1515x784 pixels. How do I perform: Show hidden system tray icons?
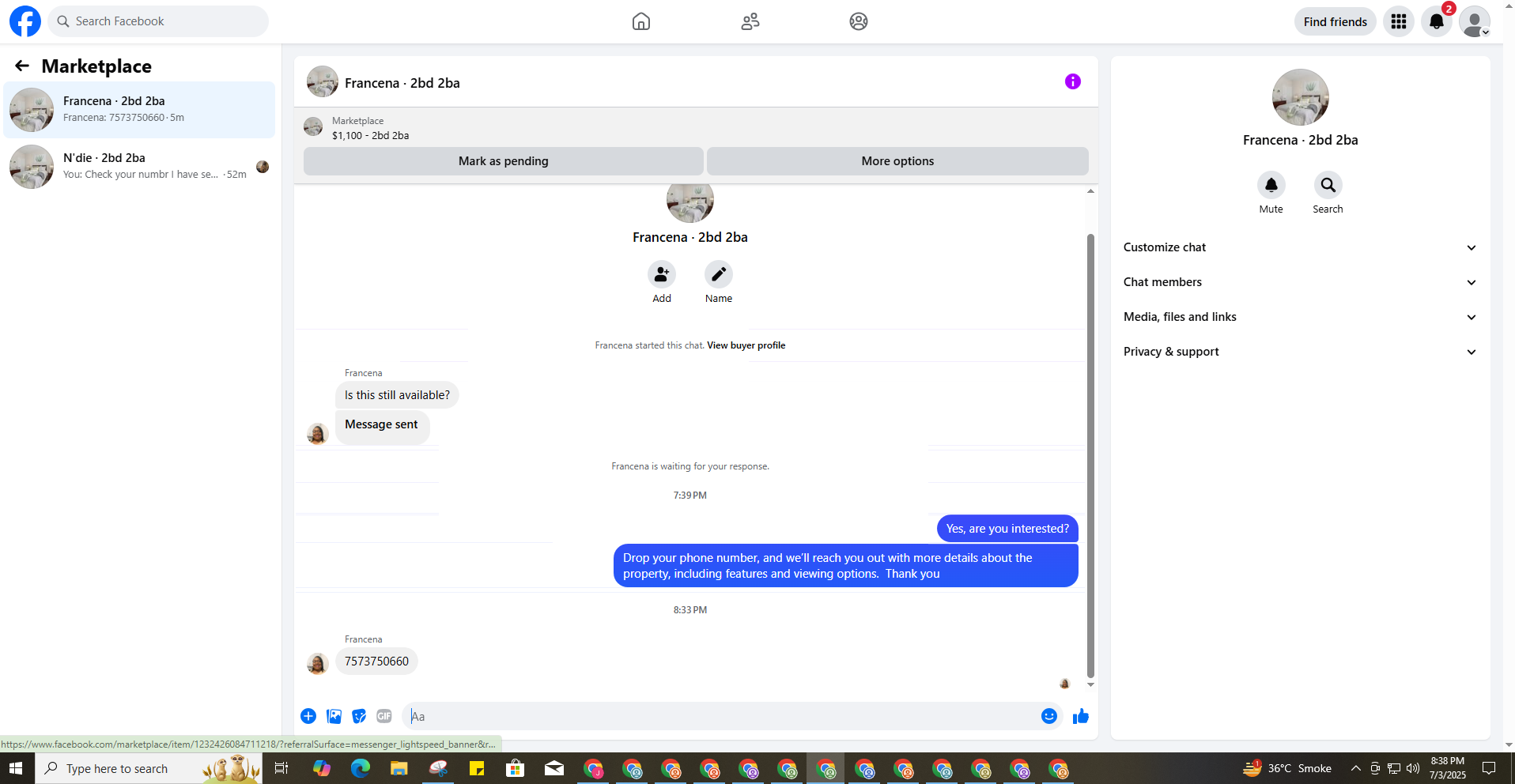[1355, 768]
